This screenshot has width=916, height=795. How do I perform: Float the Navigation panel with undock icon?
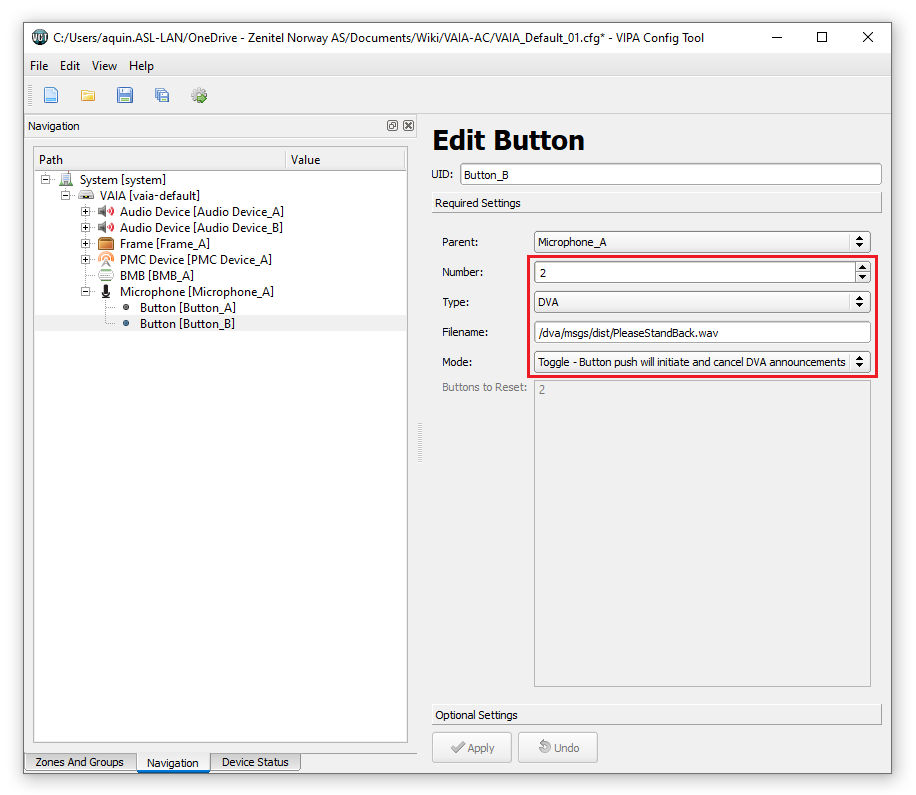tap(393, 126)
